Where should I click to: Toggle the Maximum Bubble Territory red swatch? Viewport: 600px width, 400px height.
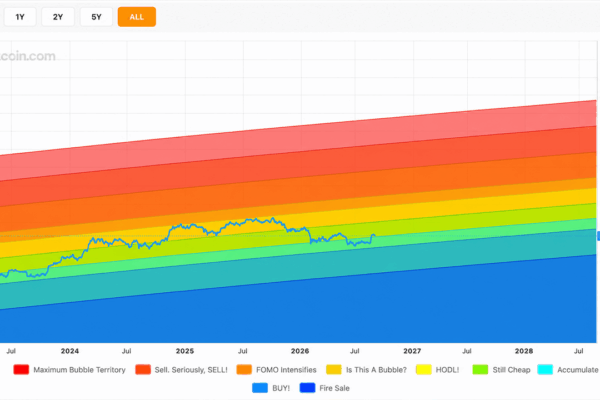pyautogui.click(x=21, y=369)
